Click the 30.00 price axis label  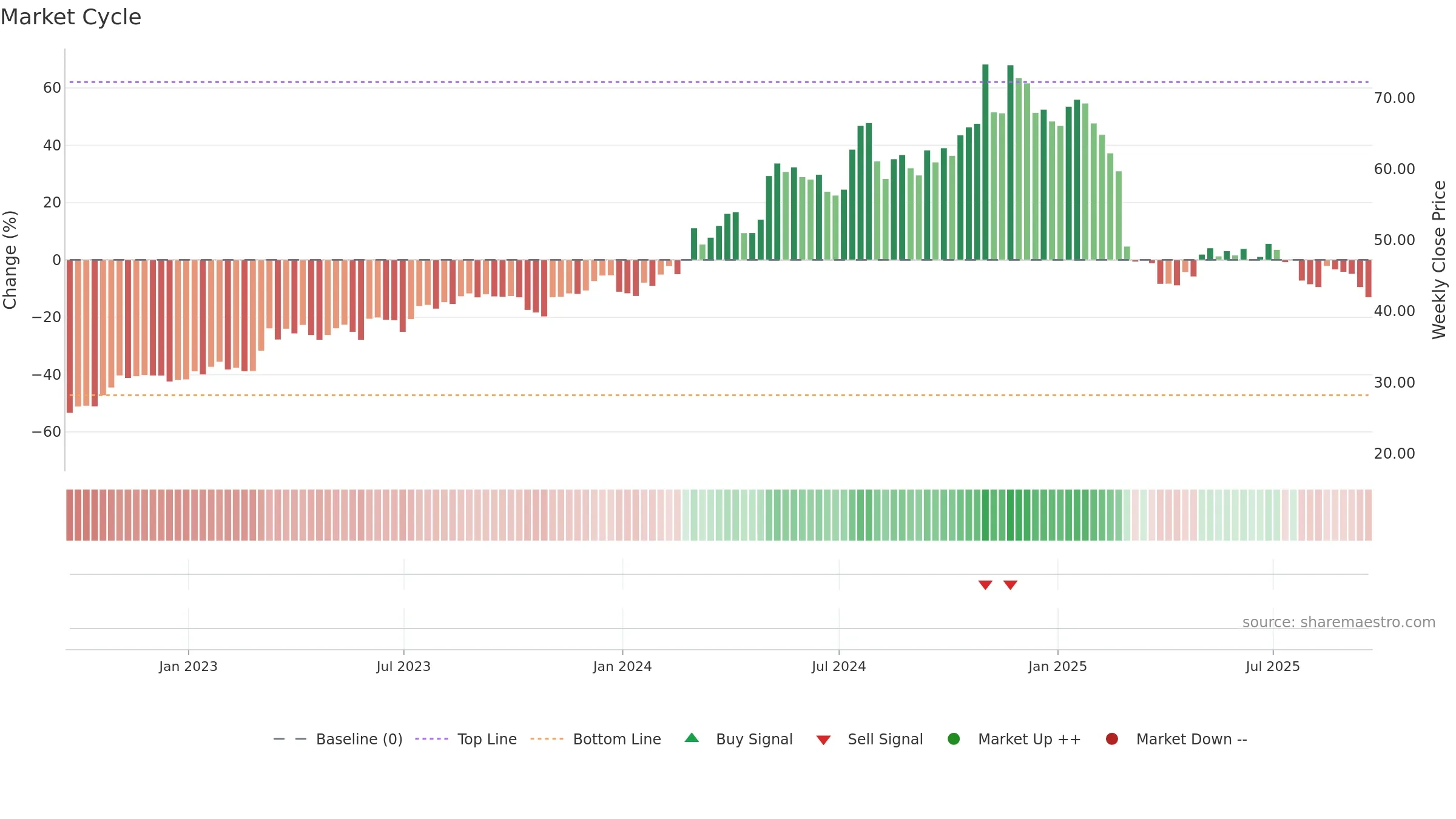click(1394, 382)
